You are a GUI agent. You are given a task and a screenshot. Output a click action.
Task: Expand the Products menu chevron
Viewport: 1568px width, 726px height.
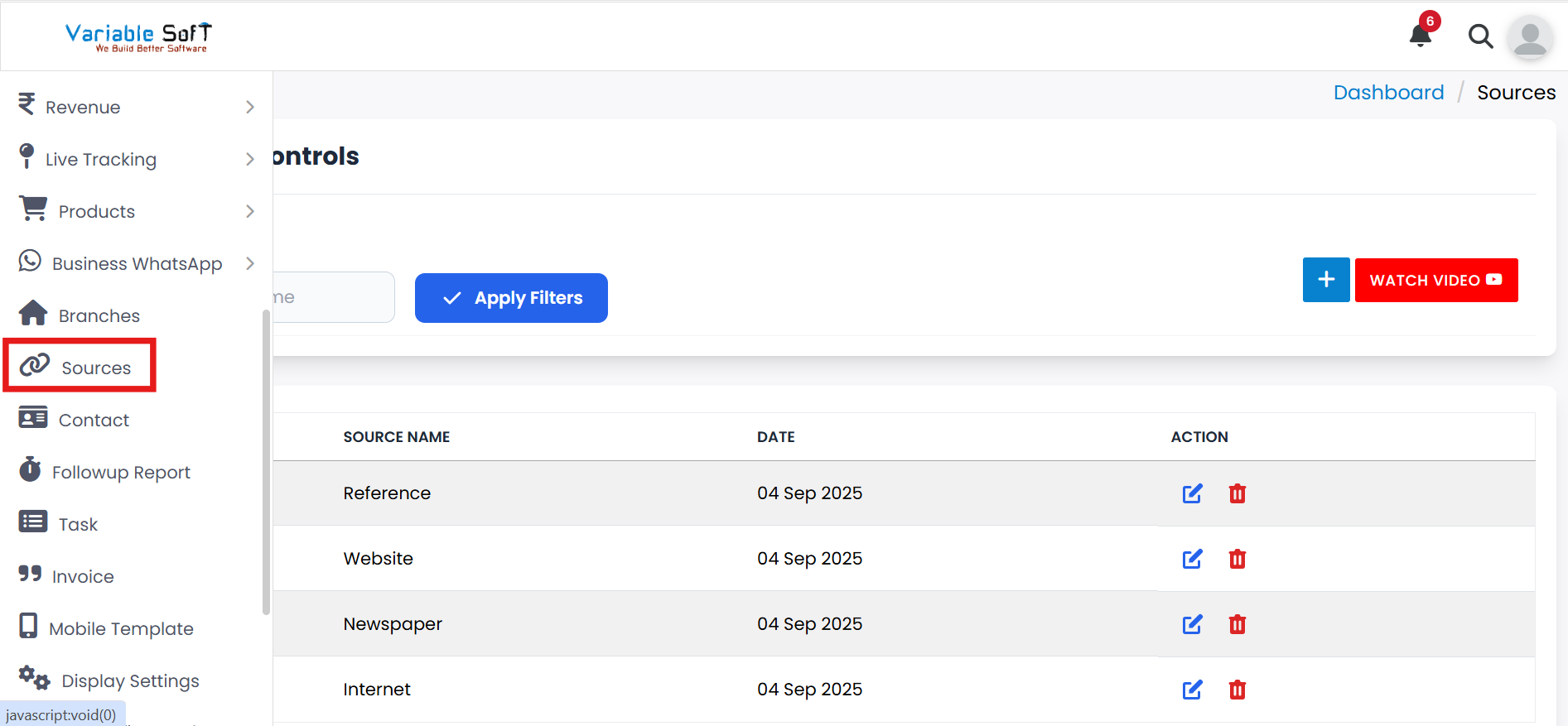pyautogui.click(x=250, y=211)
